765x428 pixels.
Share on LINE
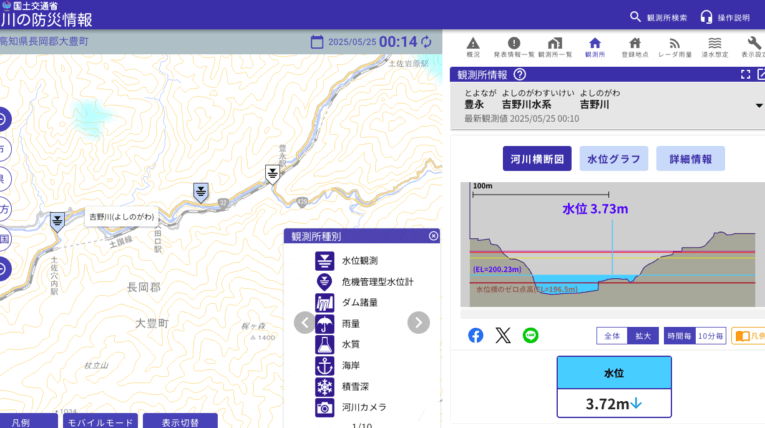(x=530, y=335)
